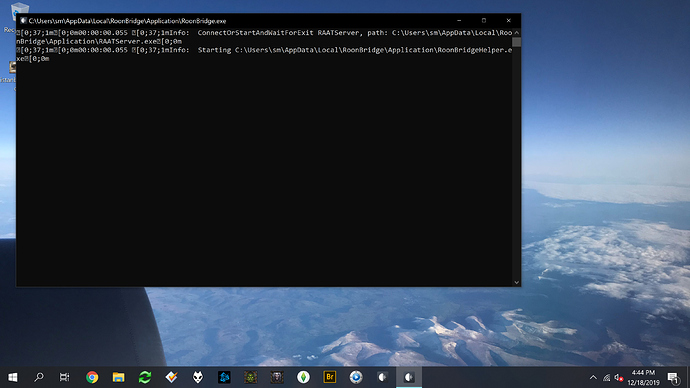Viewport: 690px width, 388px height.
Task: Open the blue play-button media player icon
Action: [356, 377]
